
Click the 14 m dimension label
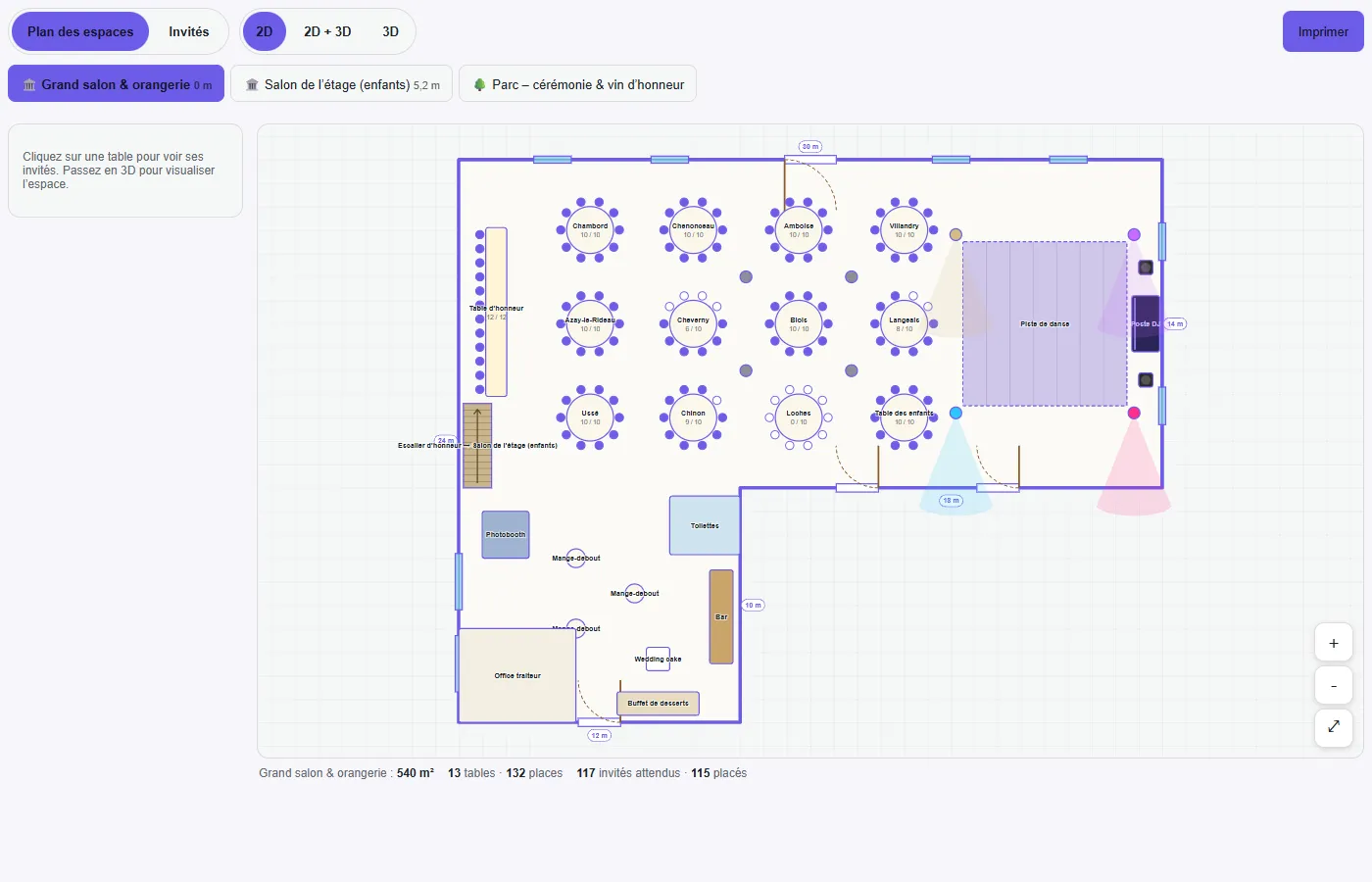(x=1175, y=323)
